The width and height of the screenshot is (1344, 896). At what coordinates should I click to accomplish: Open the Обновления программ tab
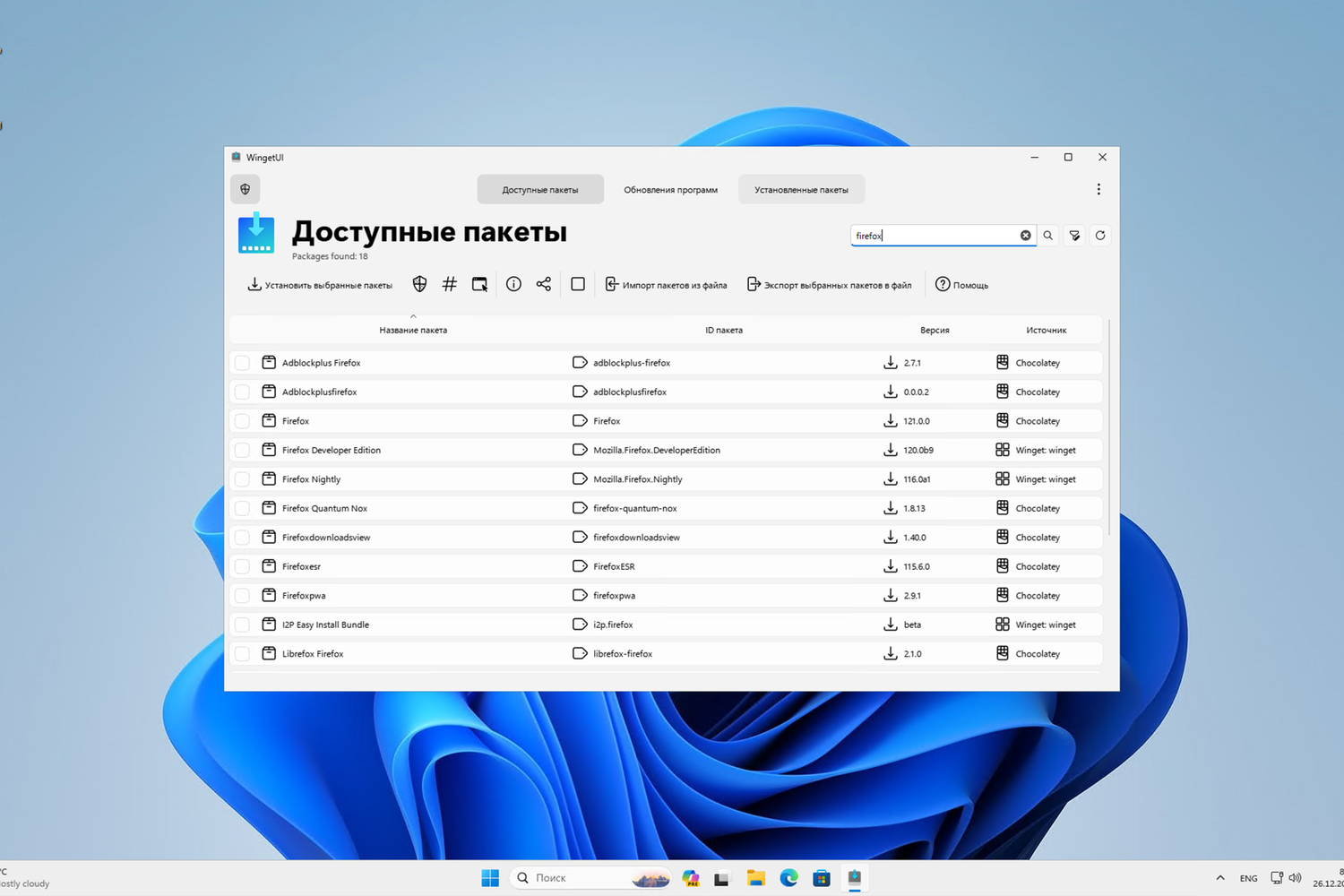pyautogui.click(x=671, y=189)
